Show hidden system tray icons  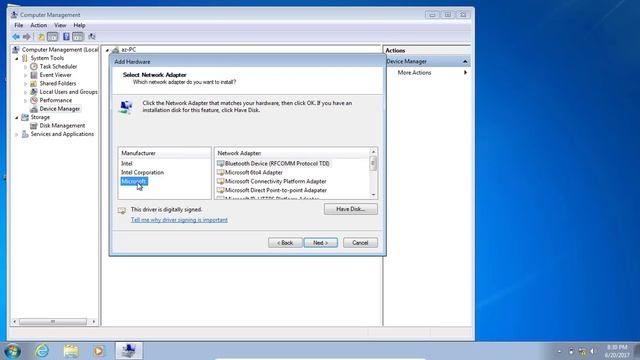click(559, 351)
